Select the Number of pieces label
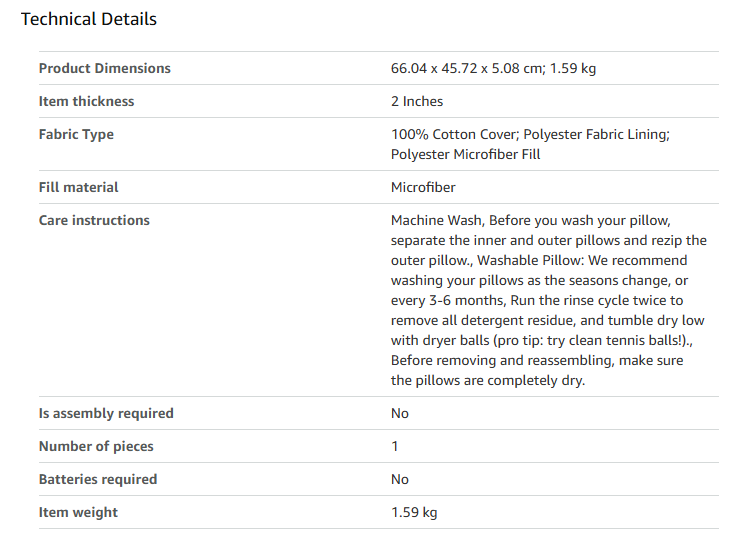The width and height of the screenshot is (754, 550). tap(96, 447)
